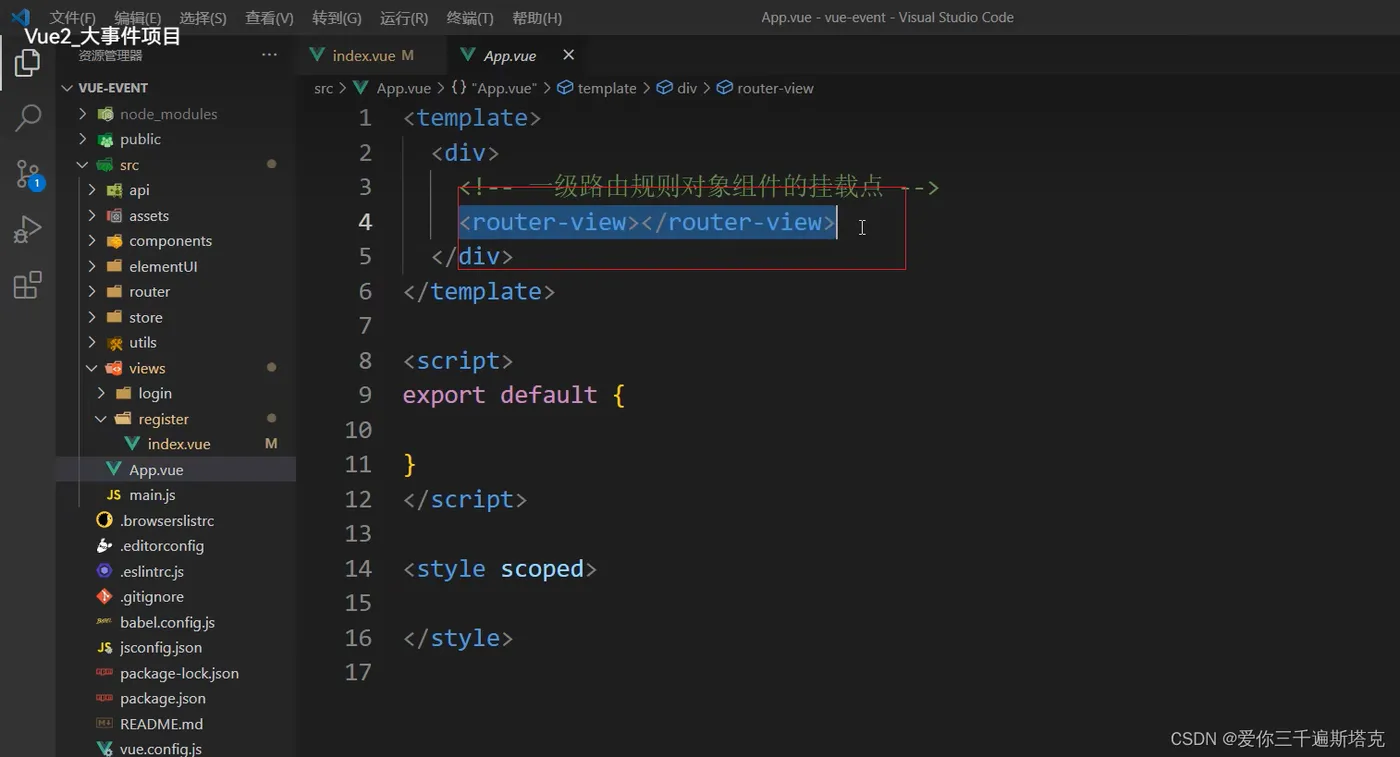Image resolution: width=1400 pixels, height=757 pixels.
Task: Expand the elementUI folder
Action: tap(176, 267)
